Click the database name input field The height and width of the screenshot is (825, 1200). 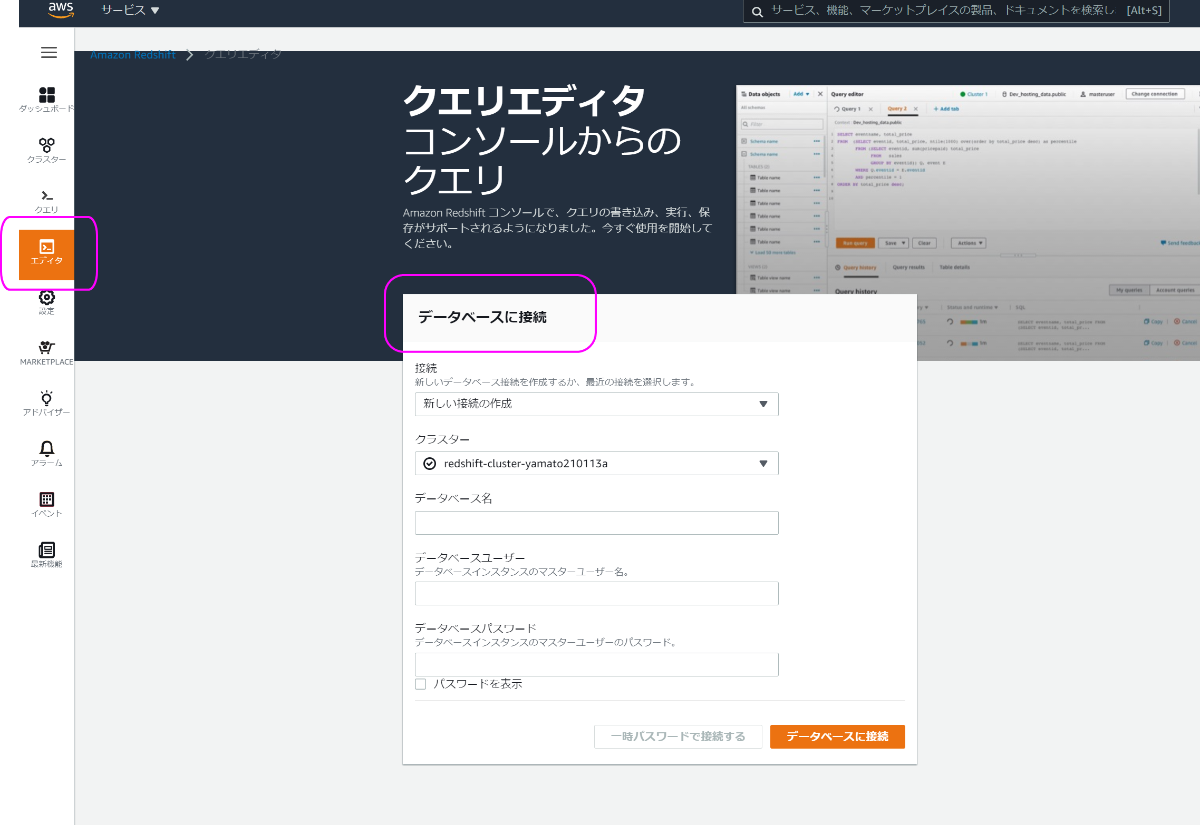coord(596,523)
